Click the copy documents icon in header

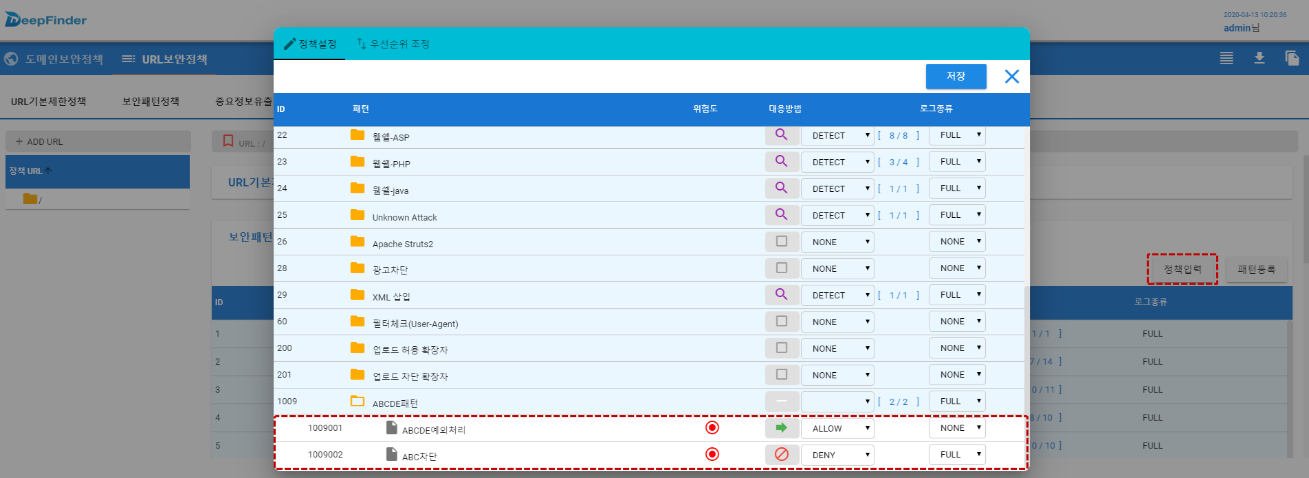(x=1292, y=58)
